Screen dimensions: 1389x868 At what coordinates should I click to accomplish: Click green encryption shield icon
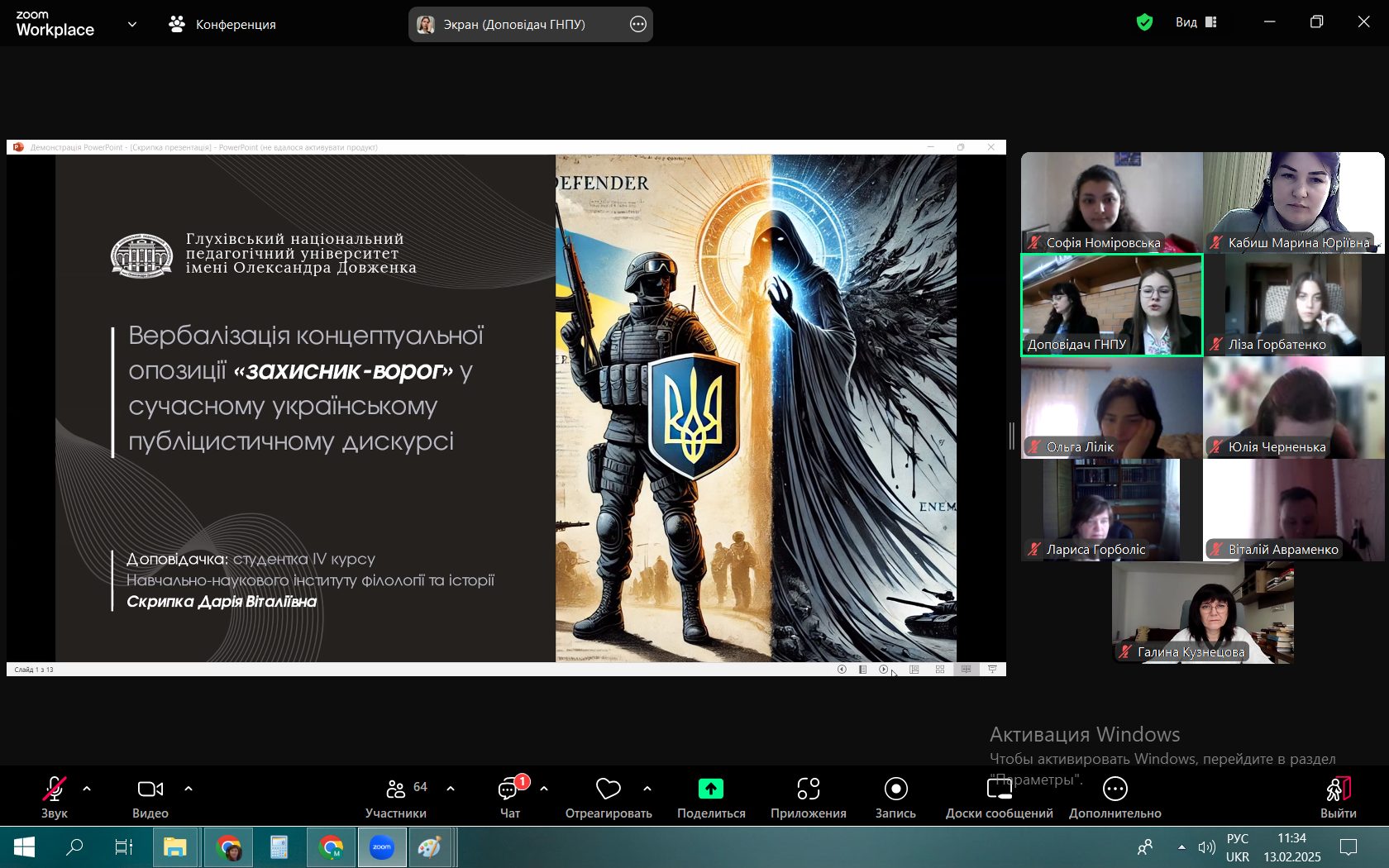click(1144, 22)
